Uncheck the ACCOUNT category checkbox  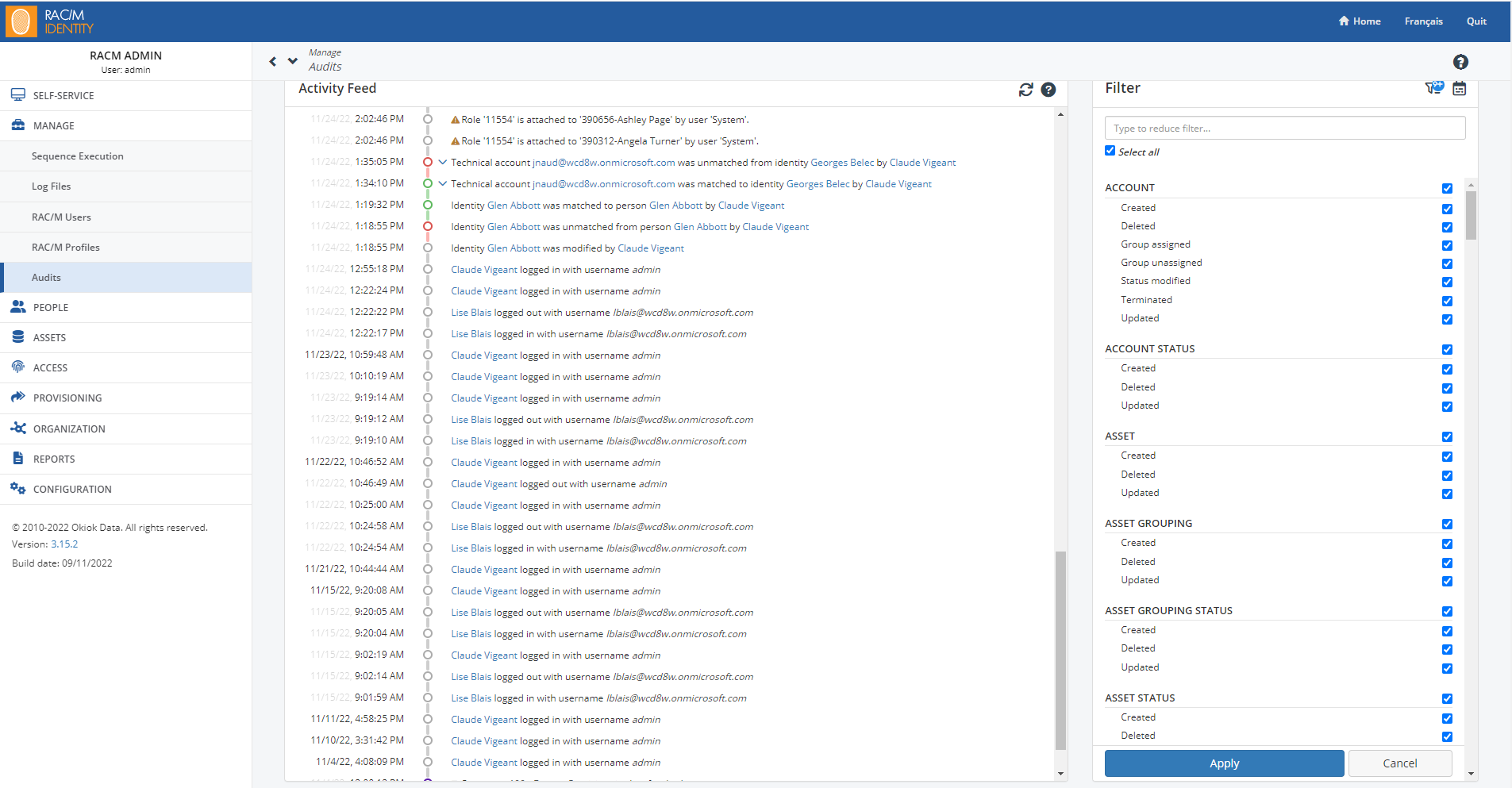click(x=1447, y=189)
